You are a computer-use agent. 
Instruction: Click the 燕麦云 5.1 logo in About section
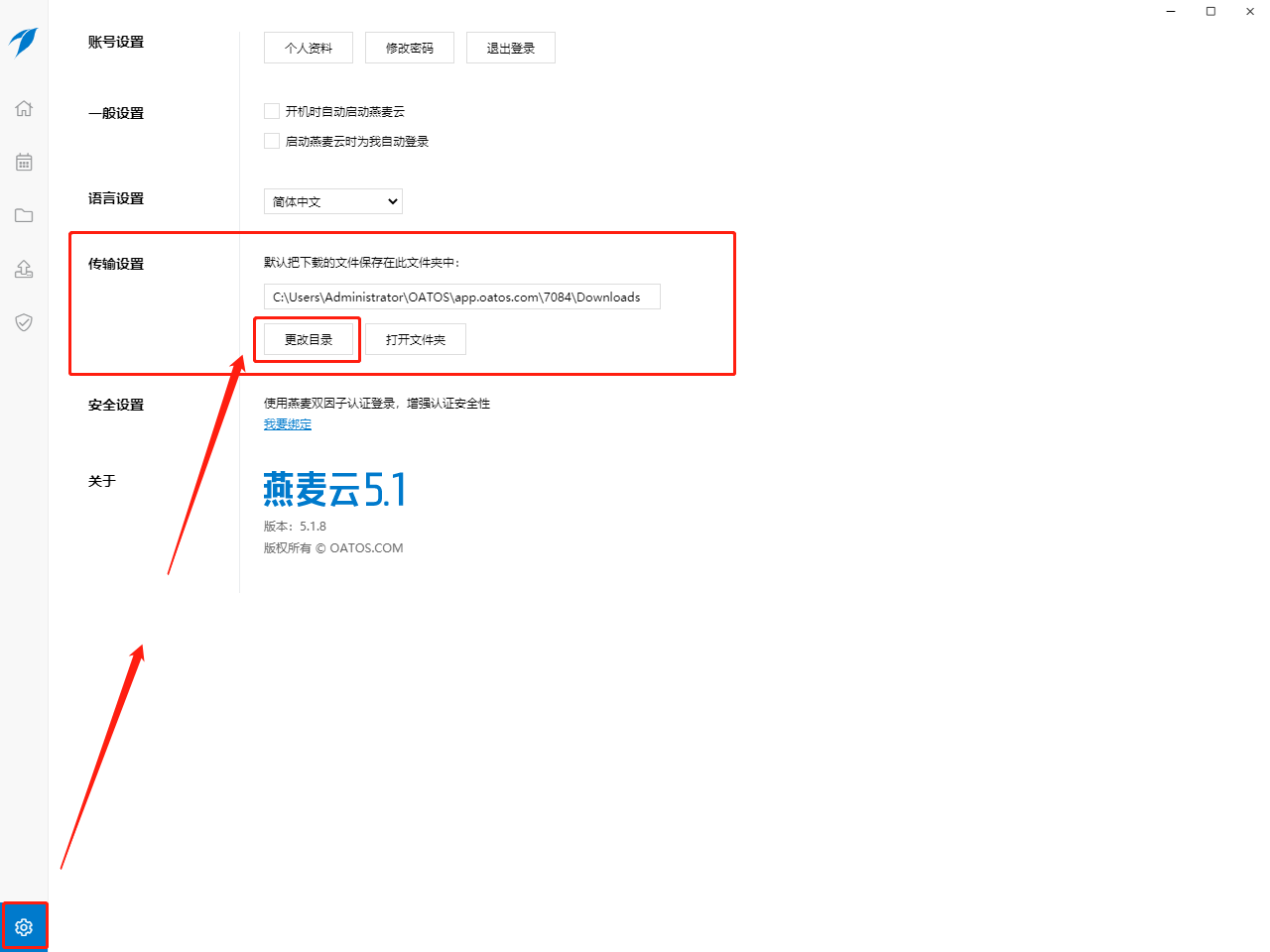(333, 488)
